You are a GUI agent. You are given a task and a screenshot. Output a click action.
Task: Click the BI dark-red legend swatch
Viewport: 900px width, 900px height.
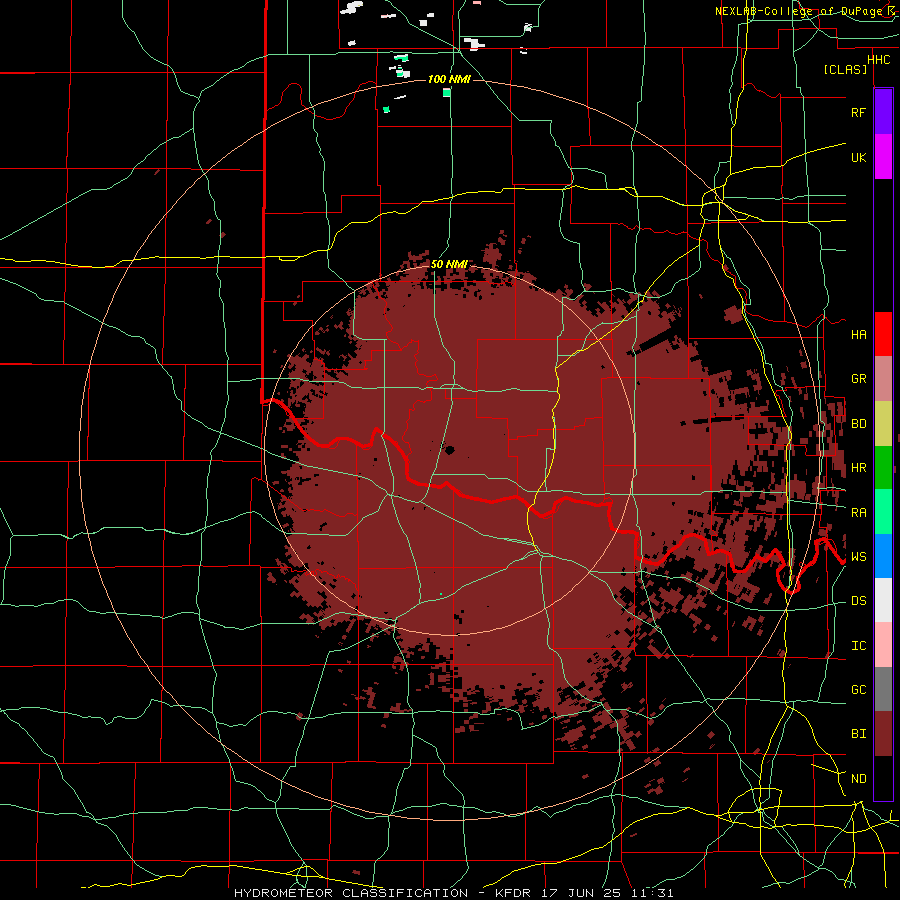pos(883,734)
